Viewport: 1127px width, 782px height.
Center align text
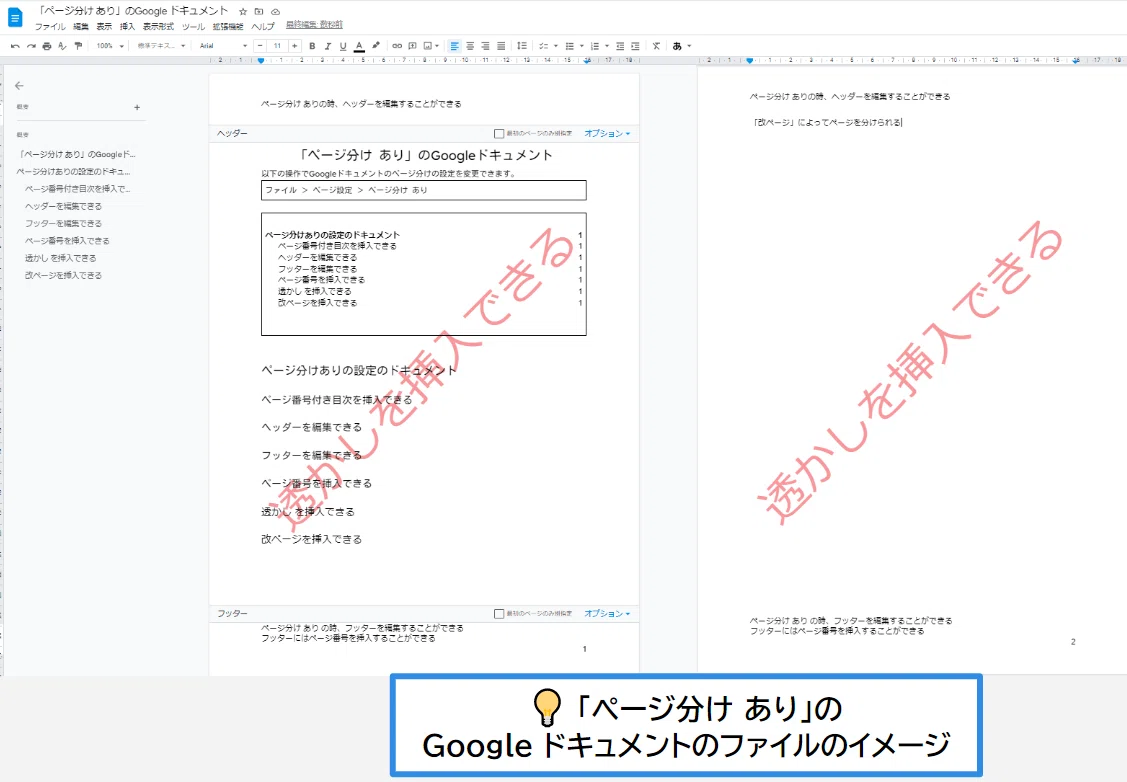pyautogui.click(x=470, y=46)
